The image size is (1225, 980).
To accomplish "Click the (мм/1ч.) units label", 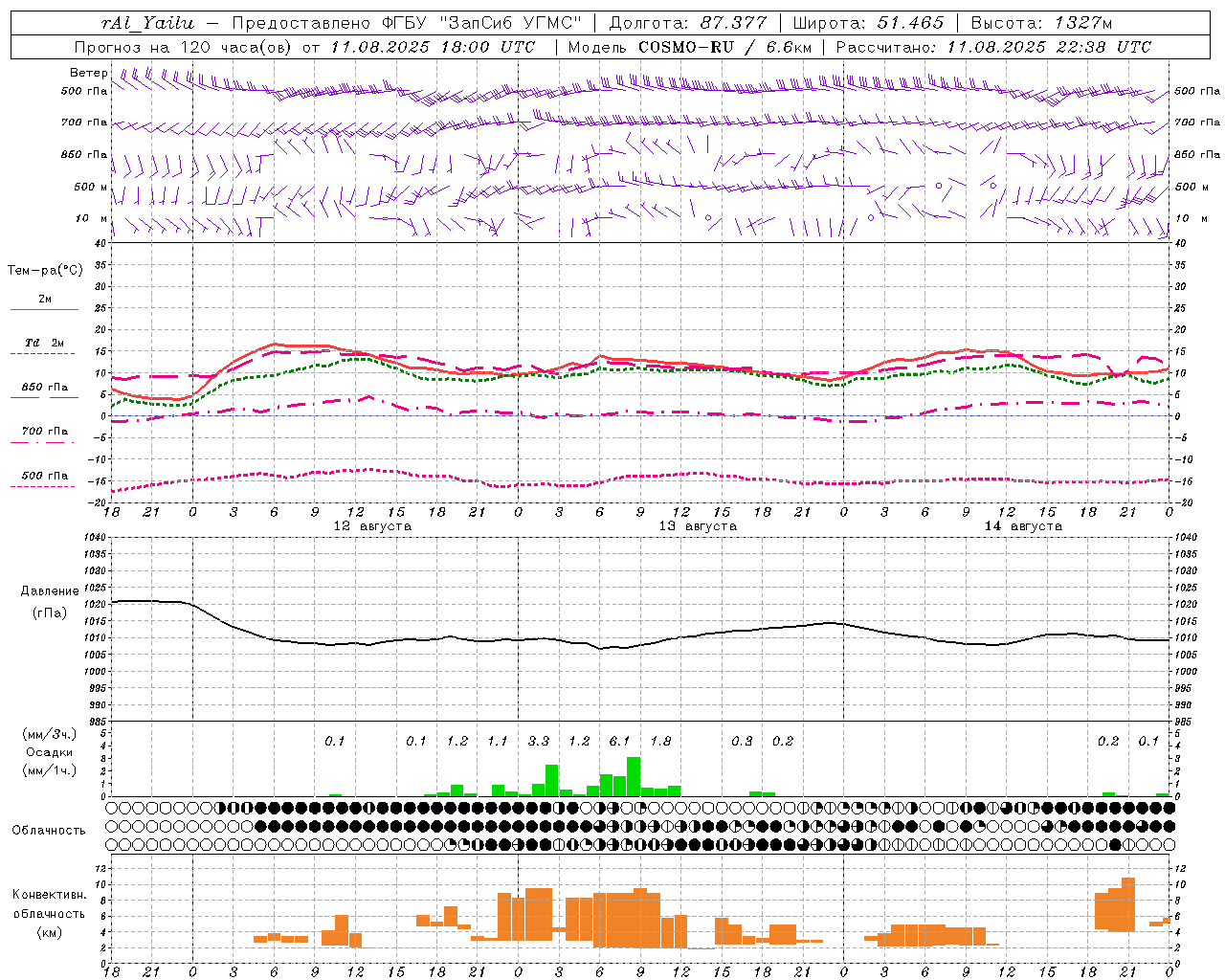I will point(49,770).
